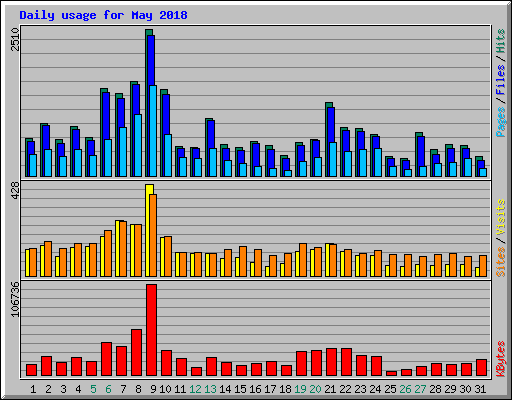Click day 24 label on the x-axis
The width and height of the screenshot is (512, 400).
(375, 389)
